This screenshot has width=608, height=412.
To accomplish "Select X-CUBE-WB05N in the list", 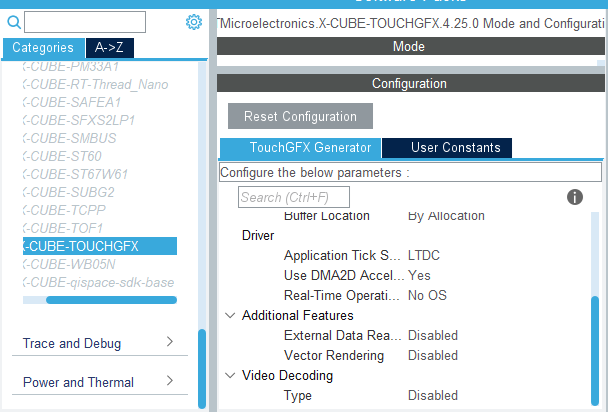I will [69, 264].
